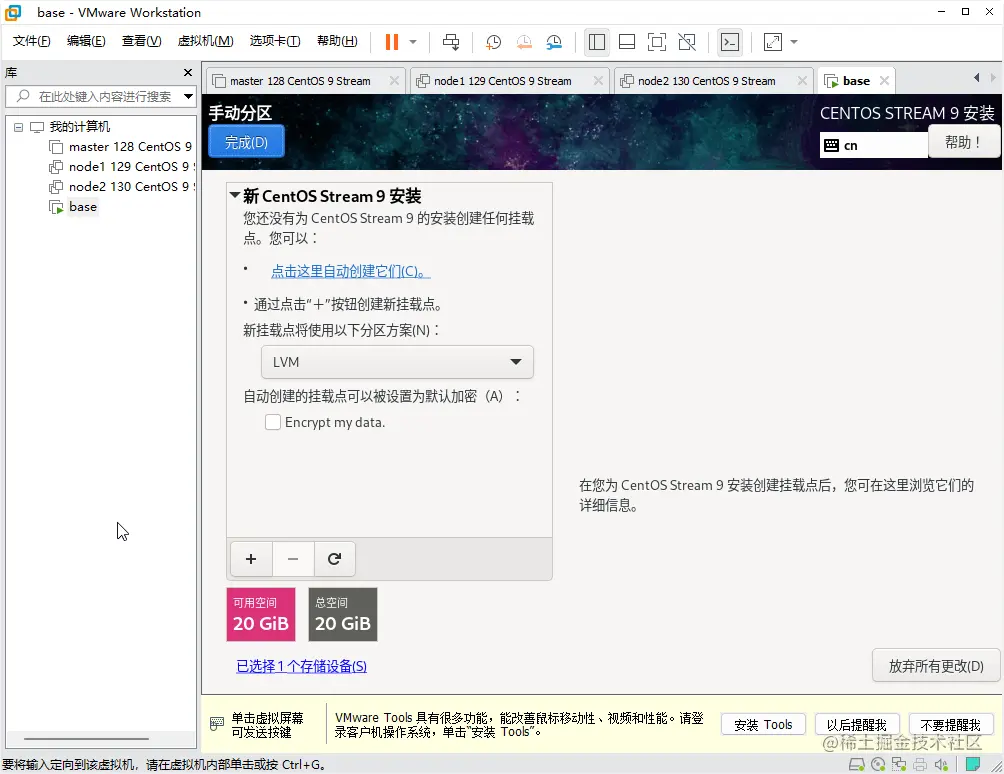1004x774 pixels.
Task: Click the gray 总空间 20 GiB box
Action: point(343,615)
